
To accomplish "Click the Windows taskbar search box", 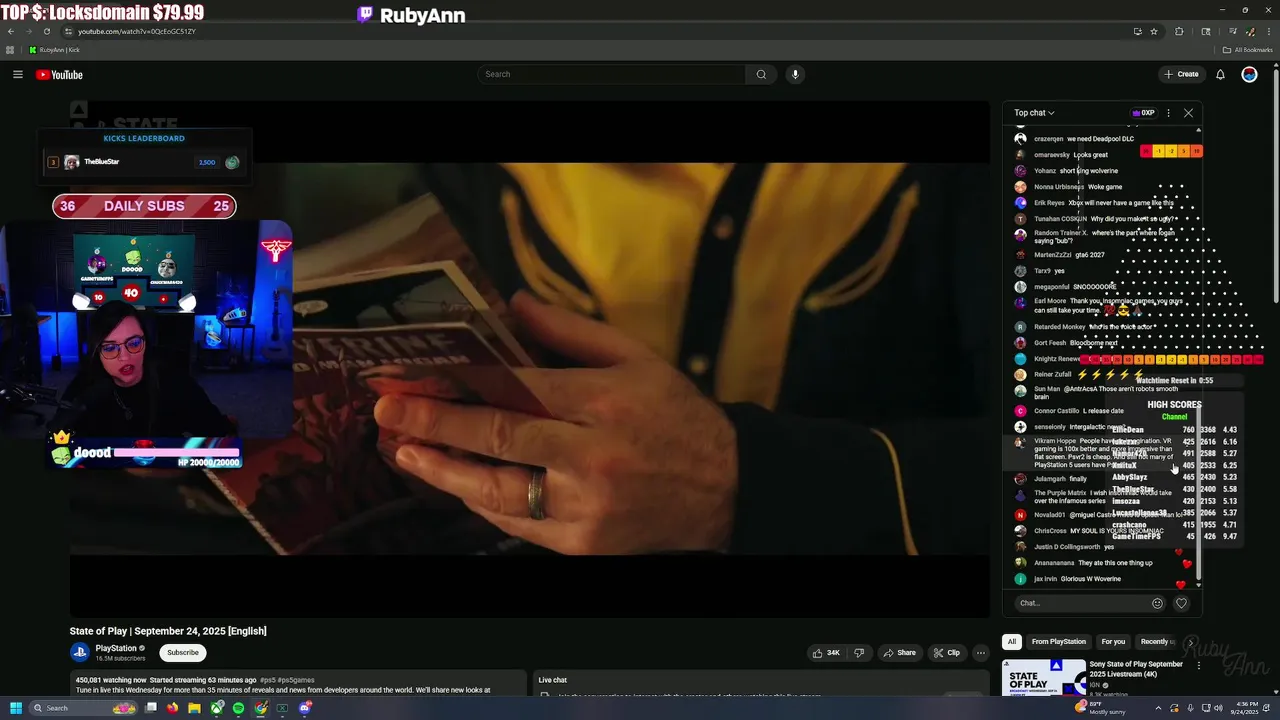I will (83, 708).
